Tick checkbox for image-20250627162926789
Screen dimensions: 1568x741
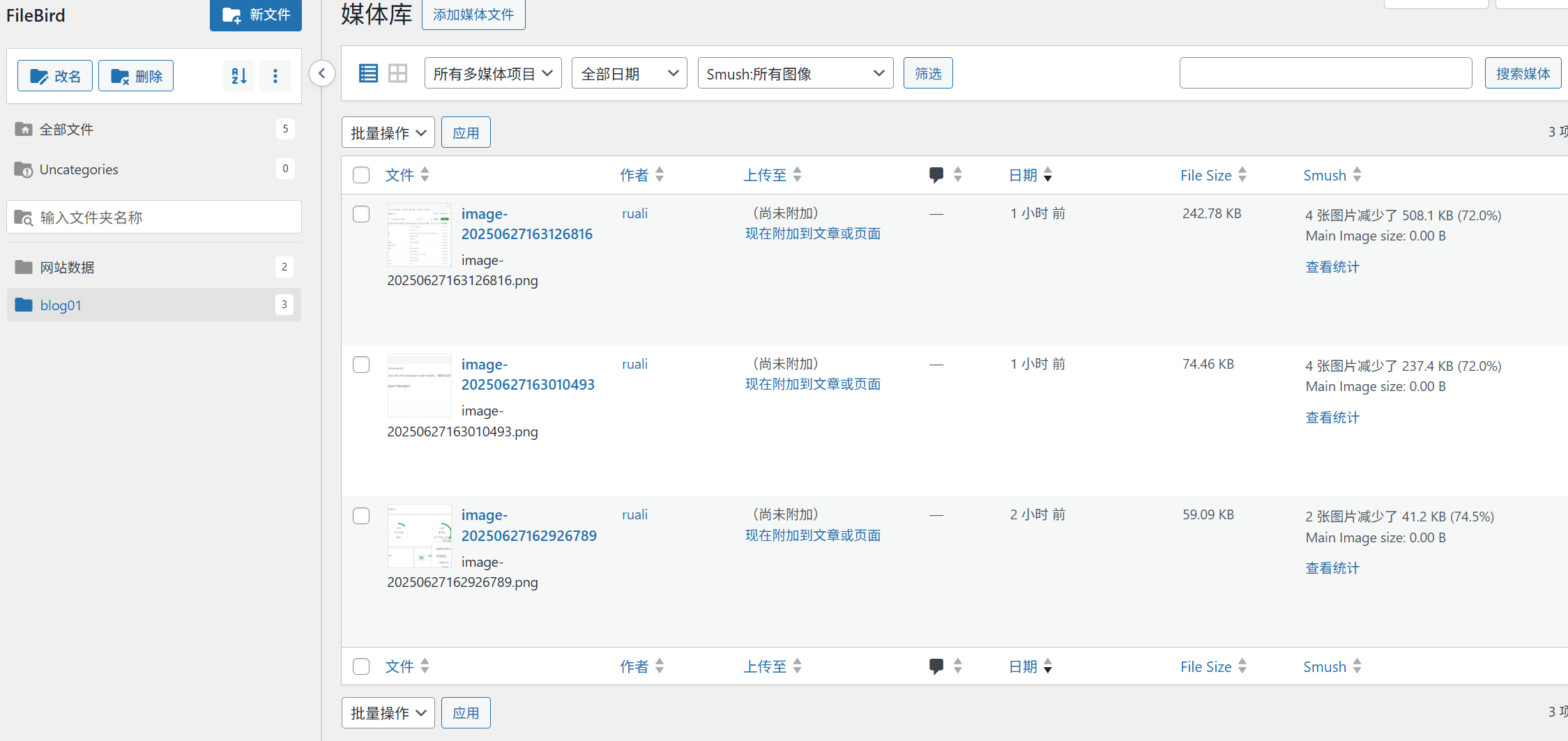pos(361,516)
